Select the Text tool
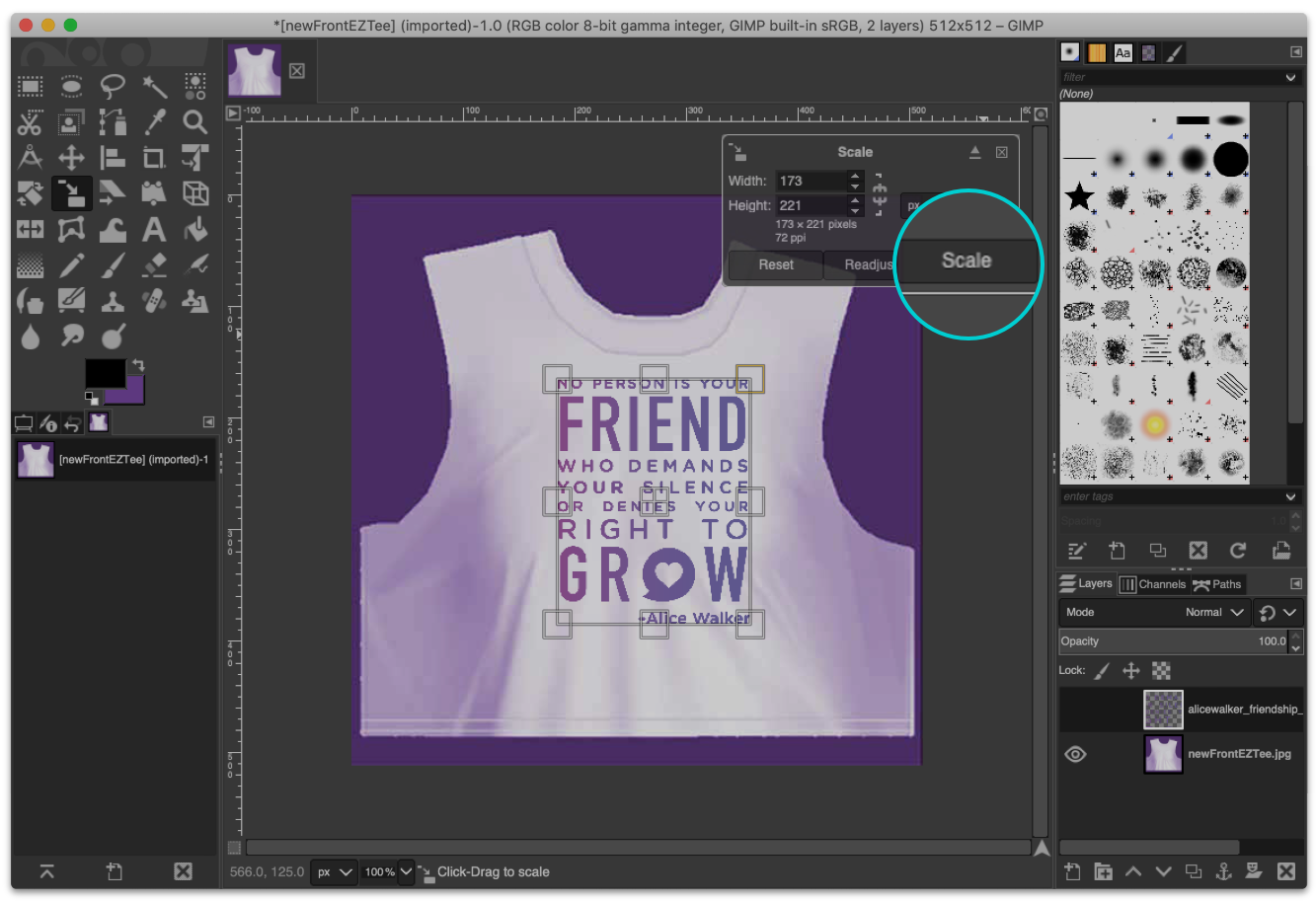 (154, 229)
